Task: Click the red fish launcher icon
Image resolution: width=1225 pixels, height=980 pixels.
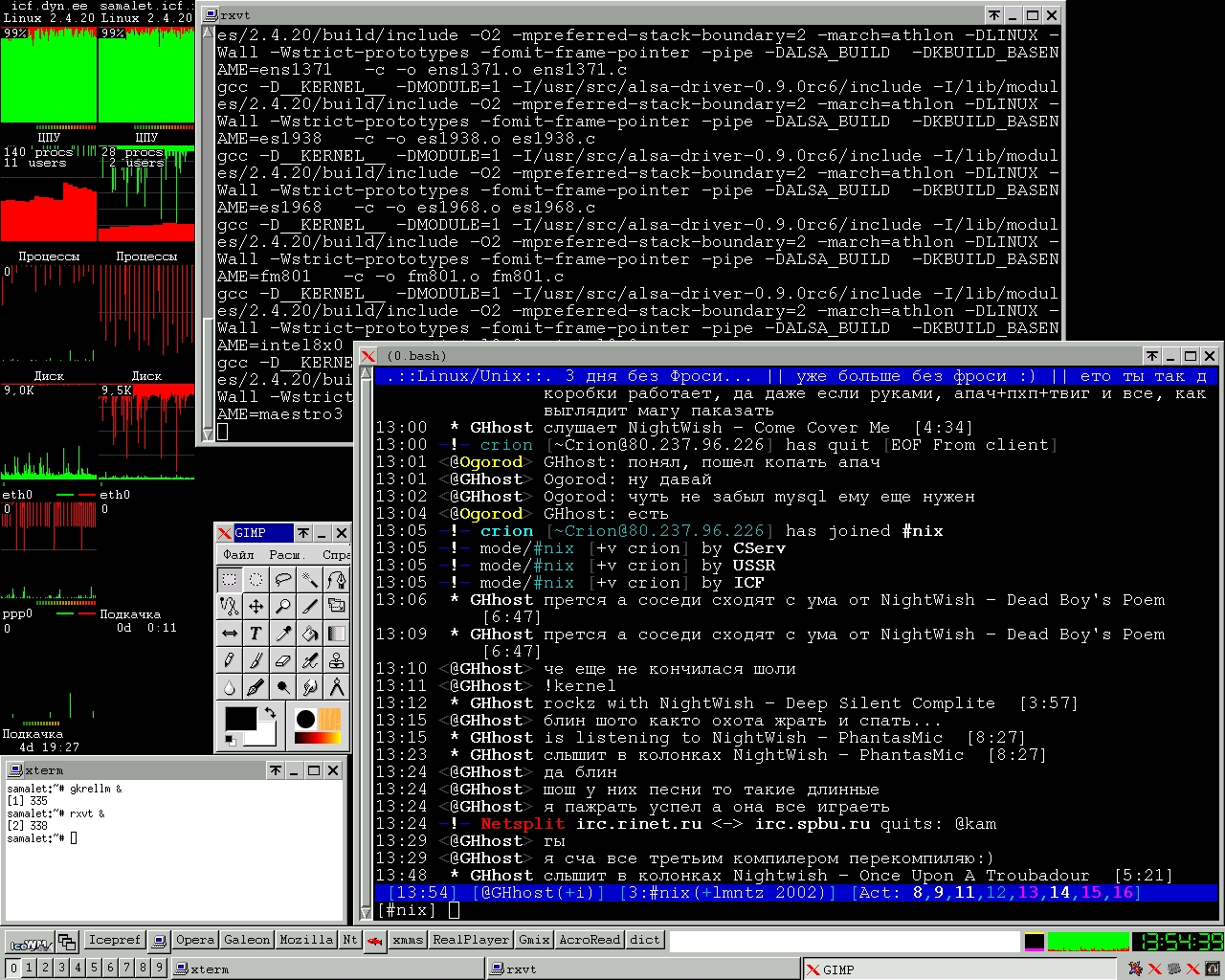Action: [375, 940]
